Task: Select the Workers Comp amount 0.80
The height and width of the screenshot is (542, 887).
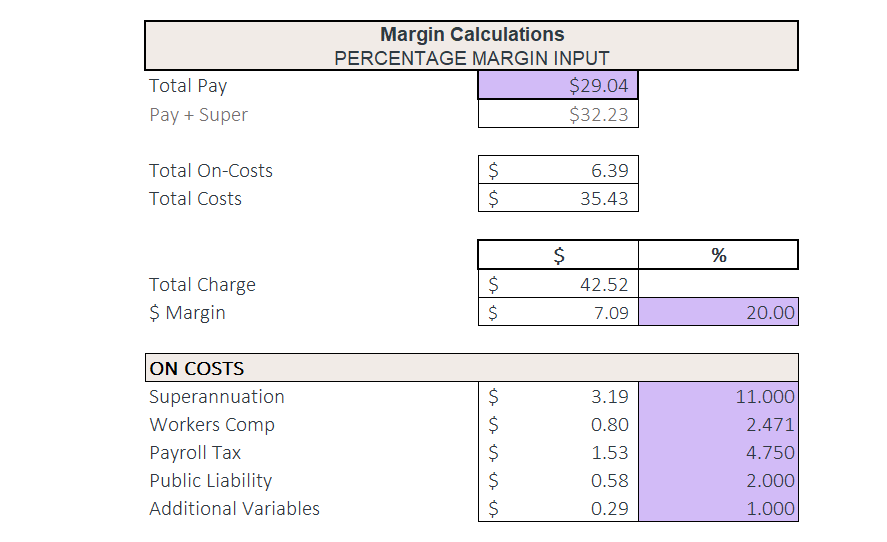Action: point(558,425)
